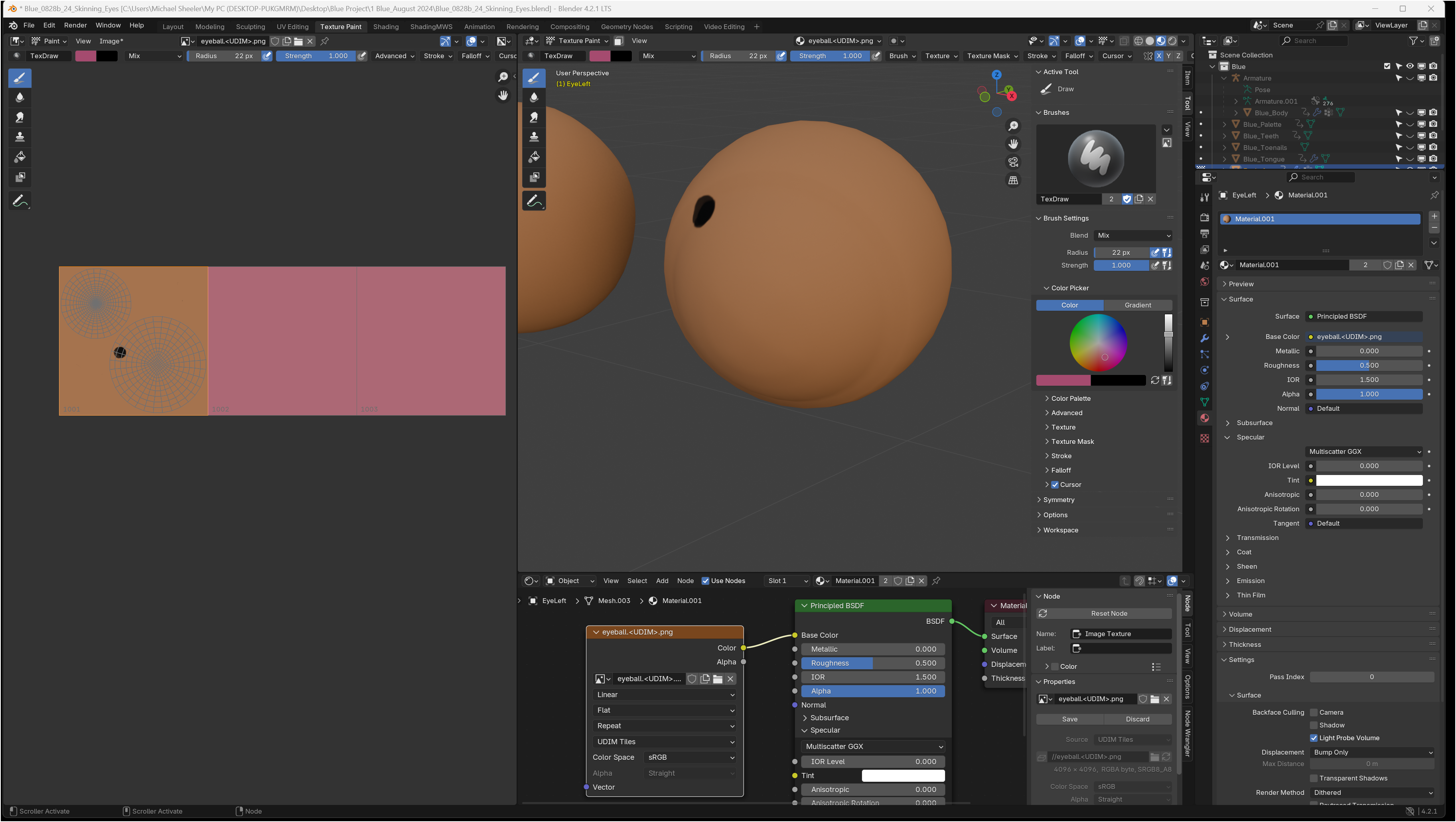
Task: Toggle the Use Nodes checkbox
Action: point(705,581)
